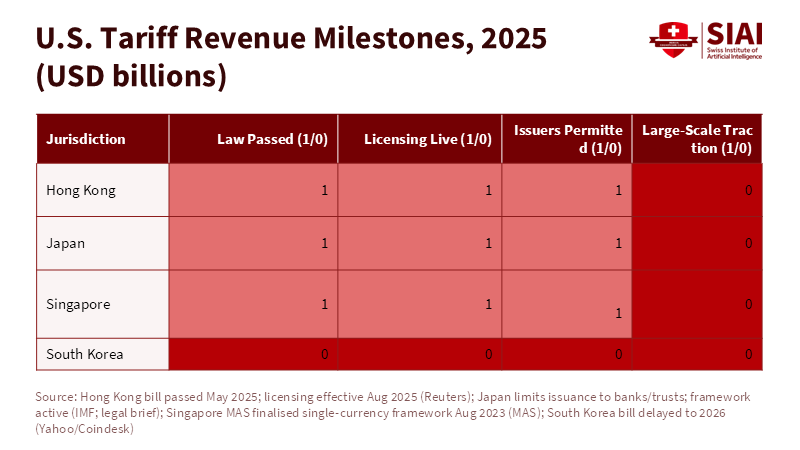The height and width of the screenshot is (450, 800).
Task: Click Hong Kong's Law Passed cell
Action: coord(254,190)
